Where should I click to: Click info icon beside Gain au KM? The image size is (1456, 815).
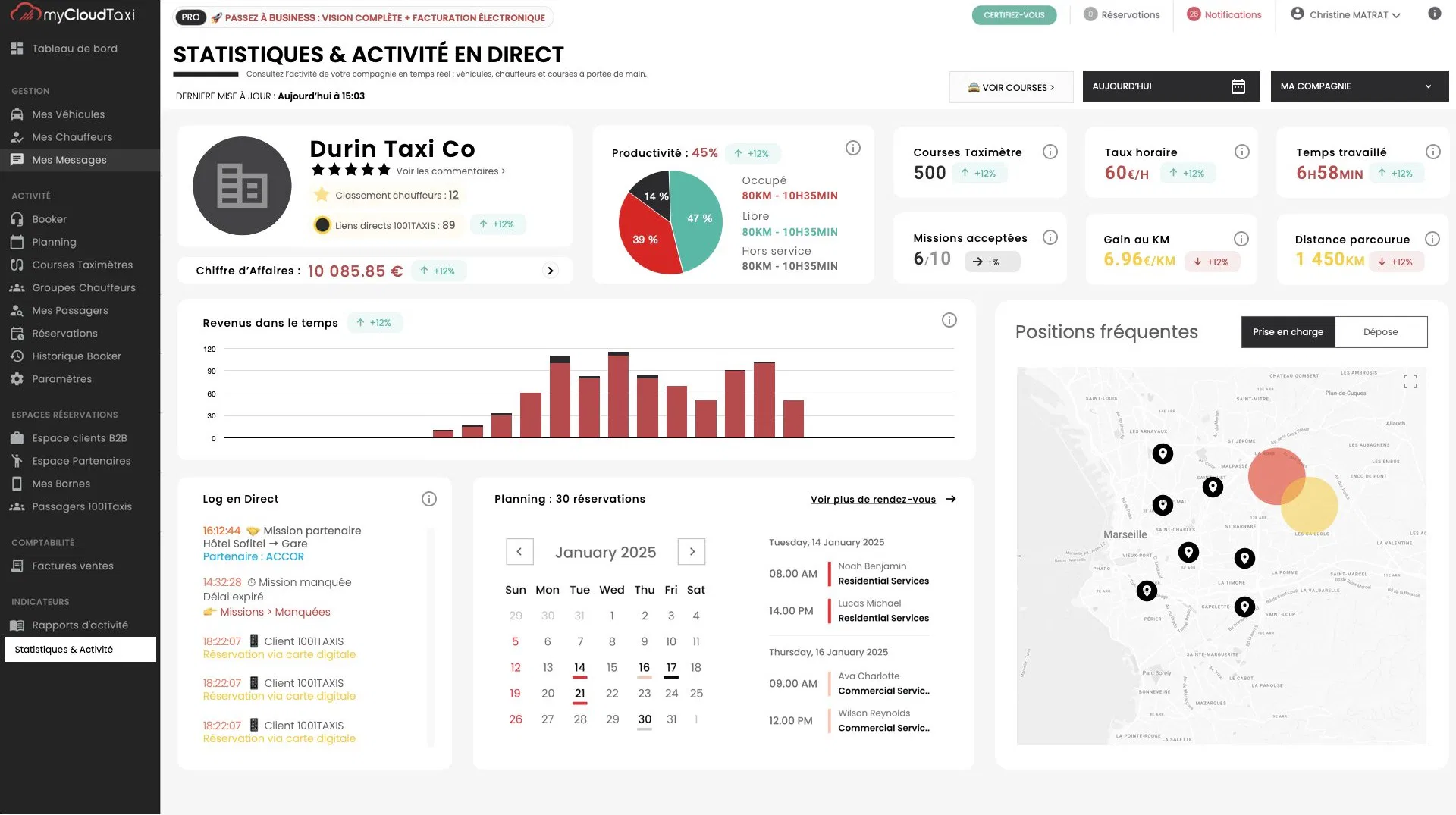click(x=1241, y=239)
